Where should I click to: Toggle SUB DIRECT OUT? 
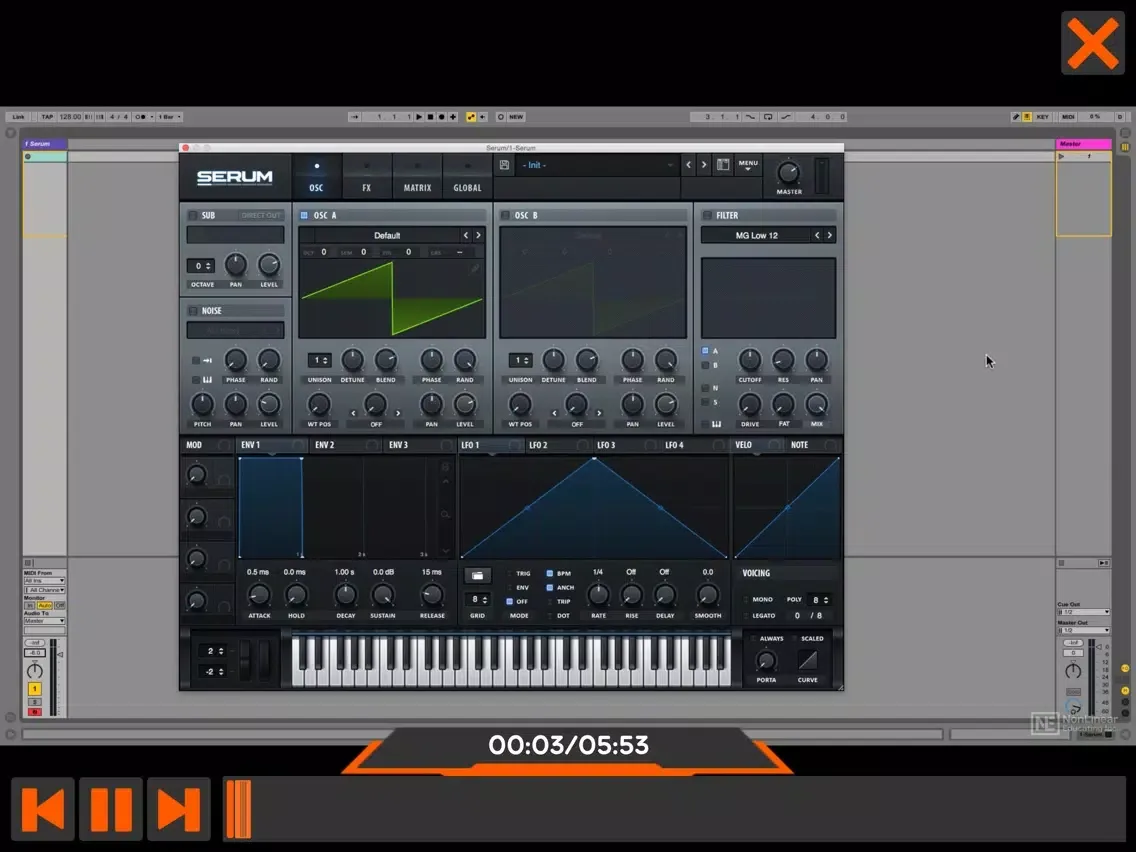point(261,215)
